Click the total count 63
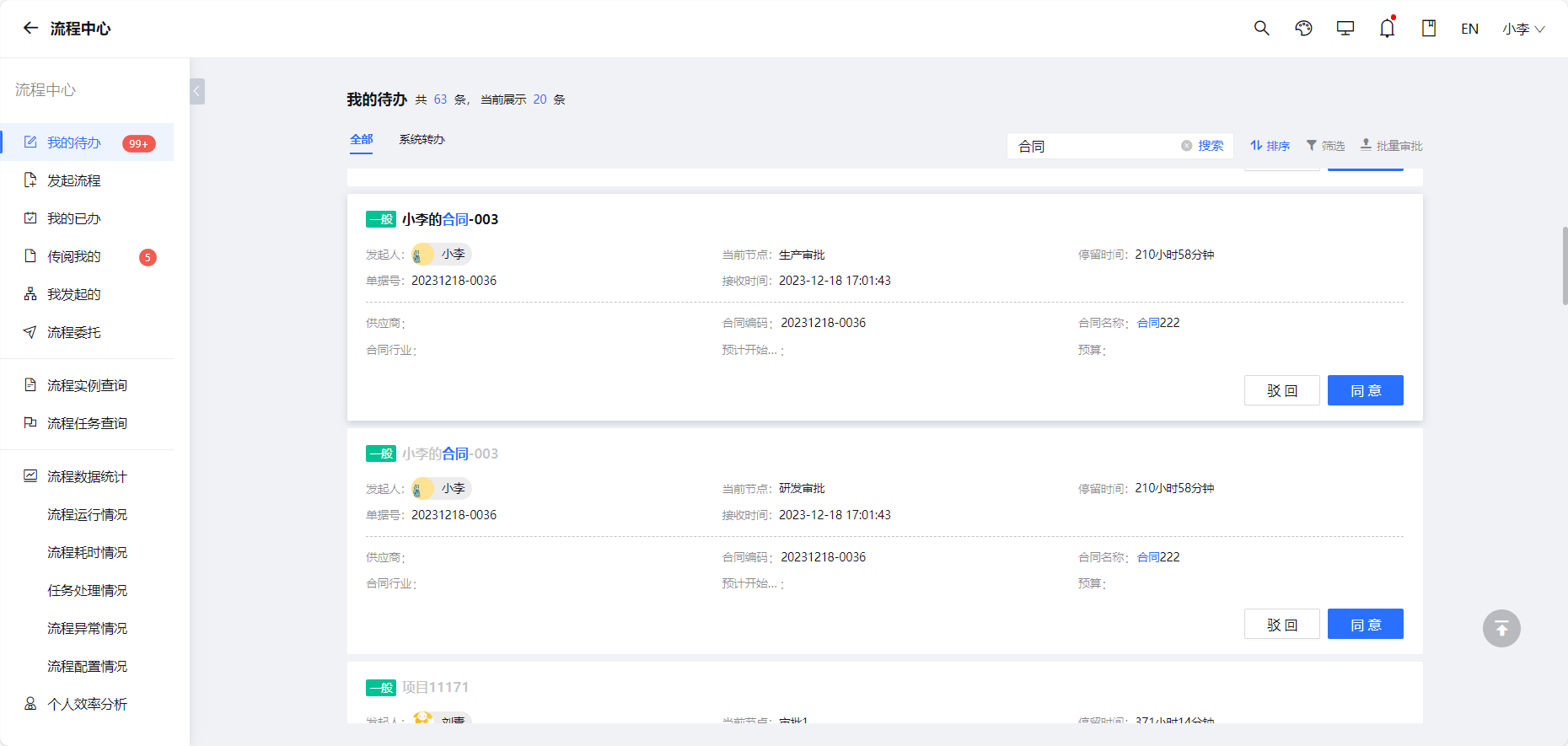The image size is (1568, 746). click(x=440, y=99)
